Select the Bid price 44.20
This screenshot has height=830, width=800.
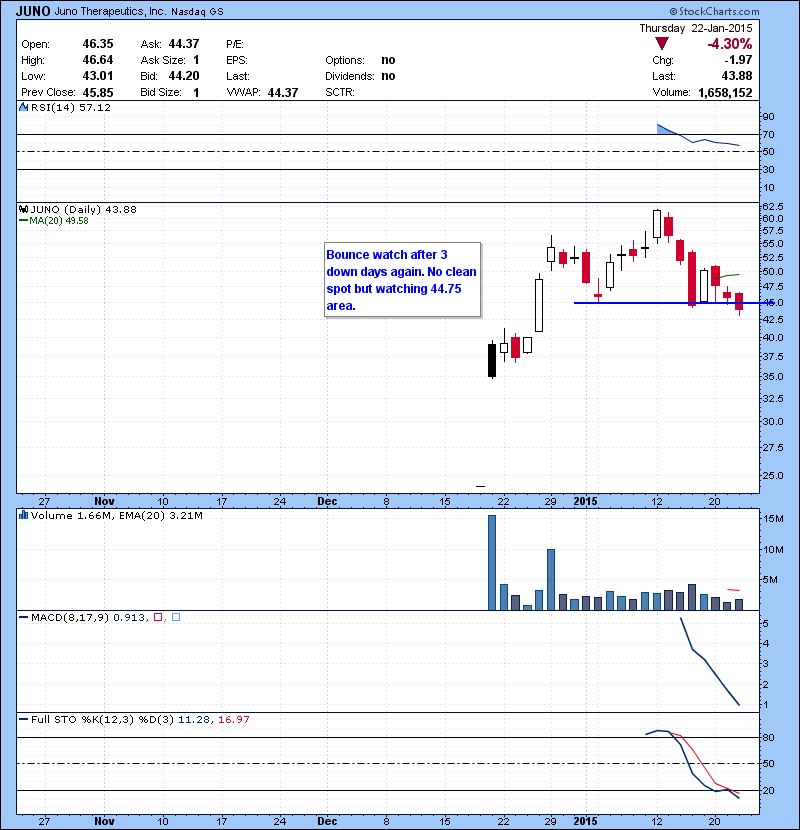click(184, 76)
